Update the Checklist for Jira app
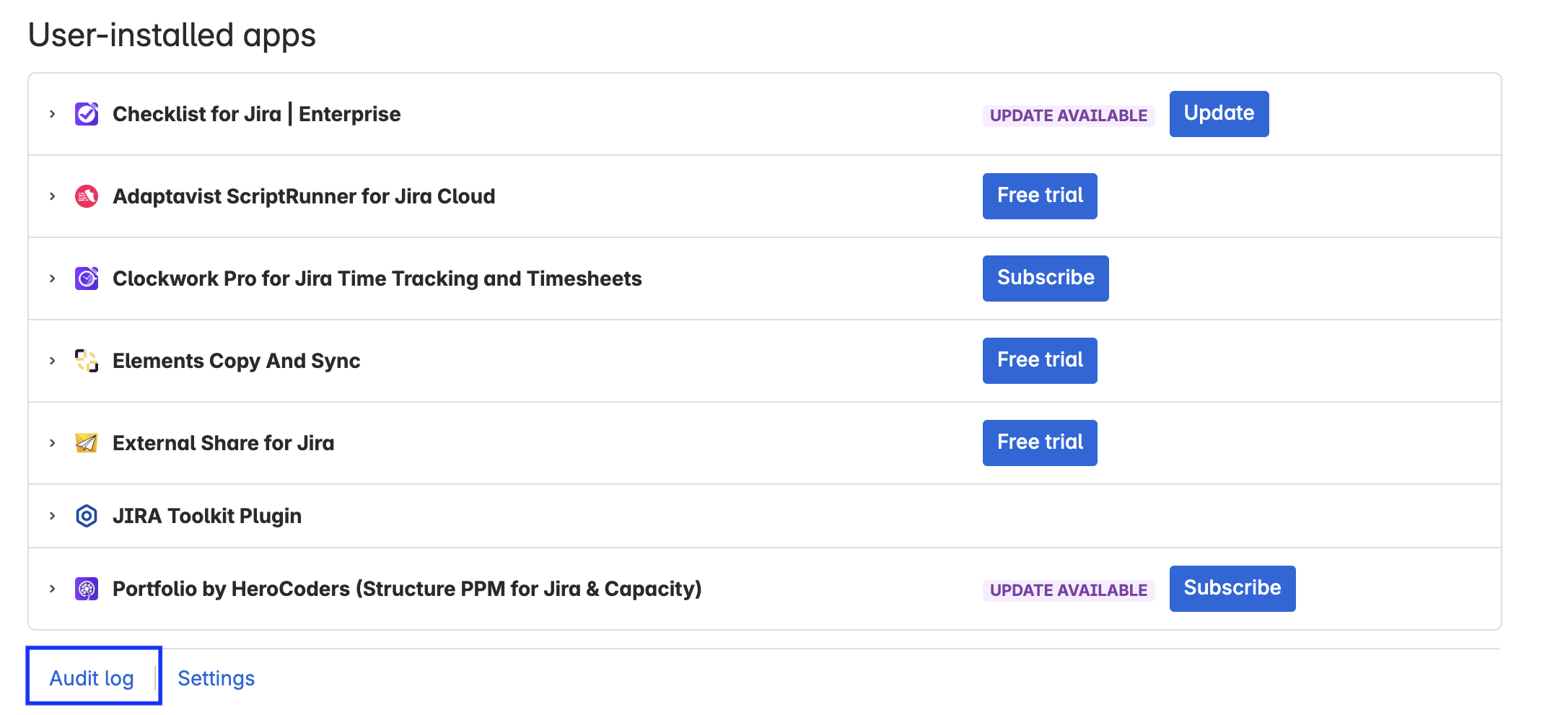This screenshot has width=1568, height=715. coord(1219,114)
